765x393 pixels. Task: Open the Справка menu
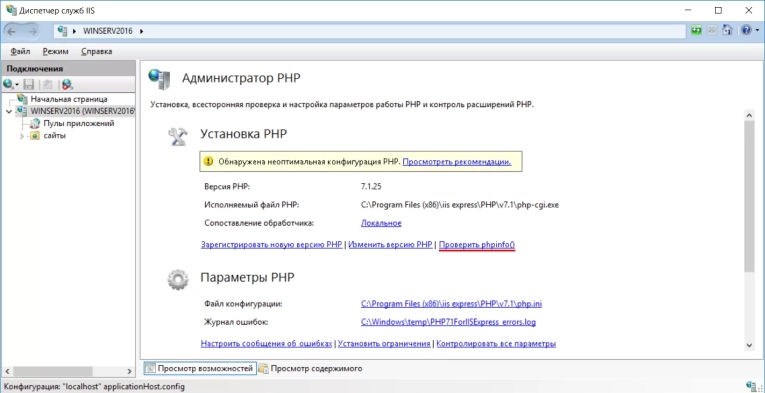pos(97,51)
